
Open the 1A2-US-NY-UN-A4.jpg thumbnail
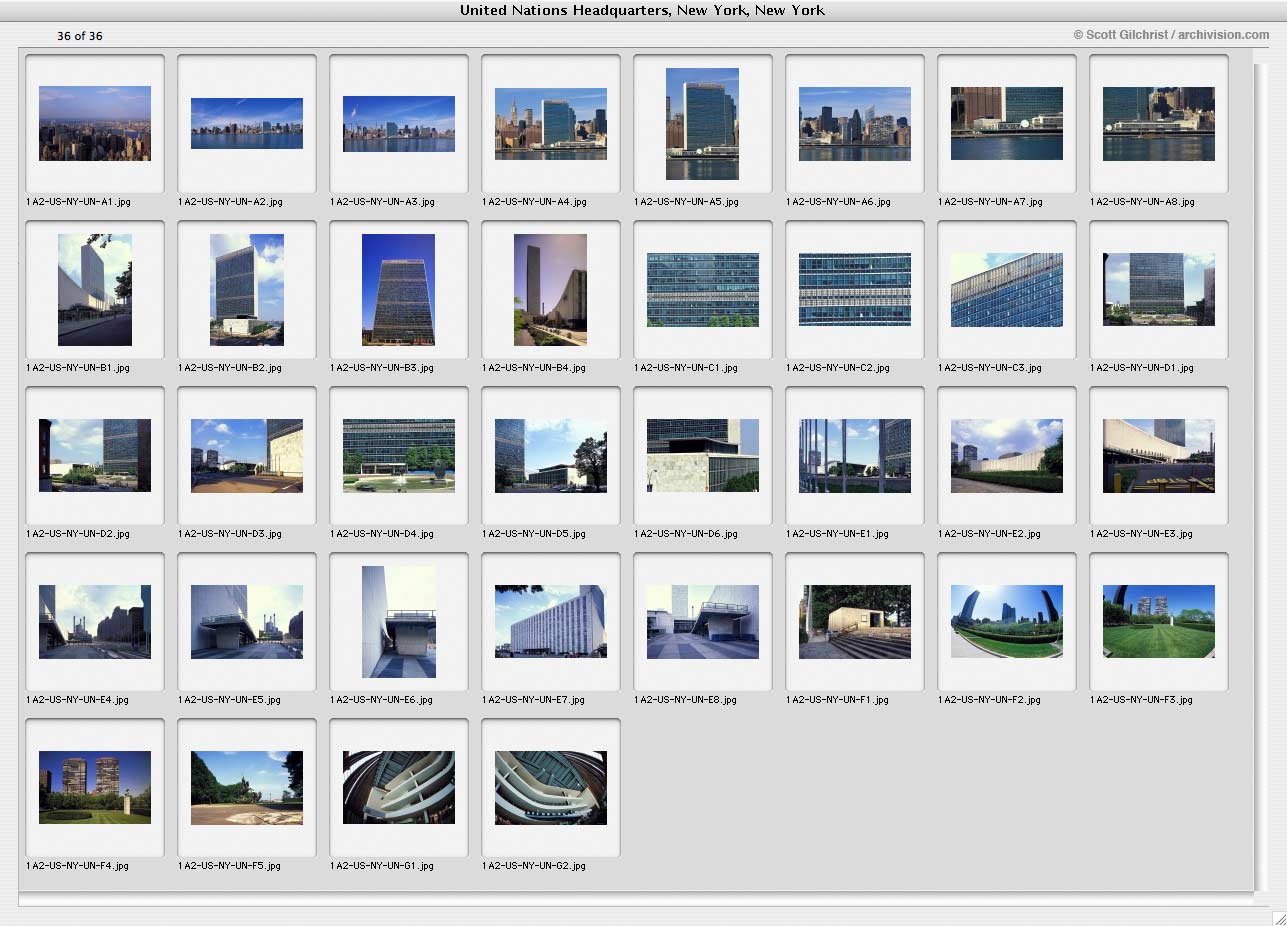pos(551,123)
